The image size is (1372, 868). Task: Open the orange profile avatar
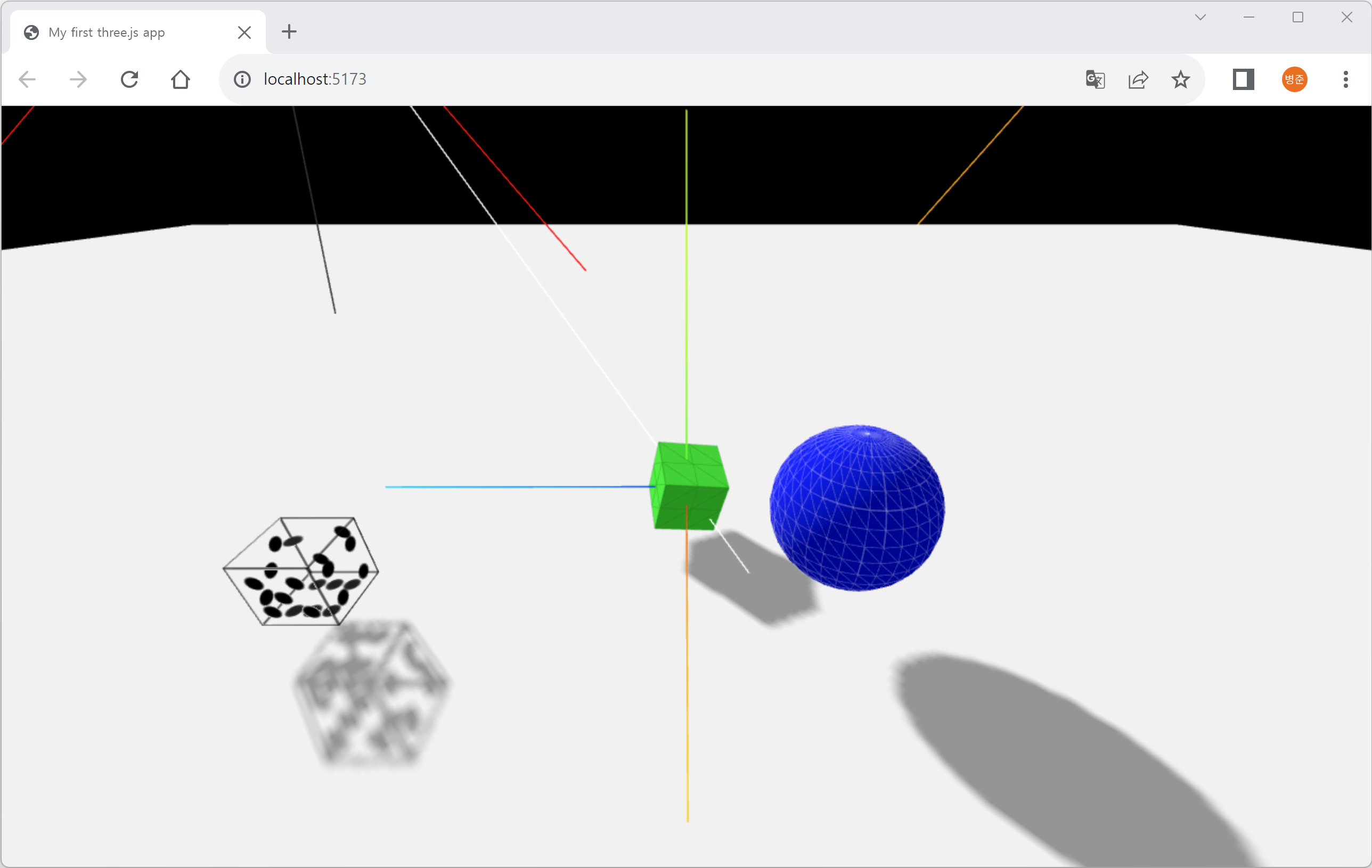tap(1295, 79)
